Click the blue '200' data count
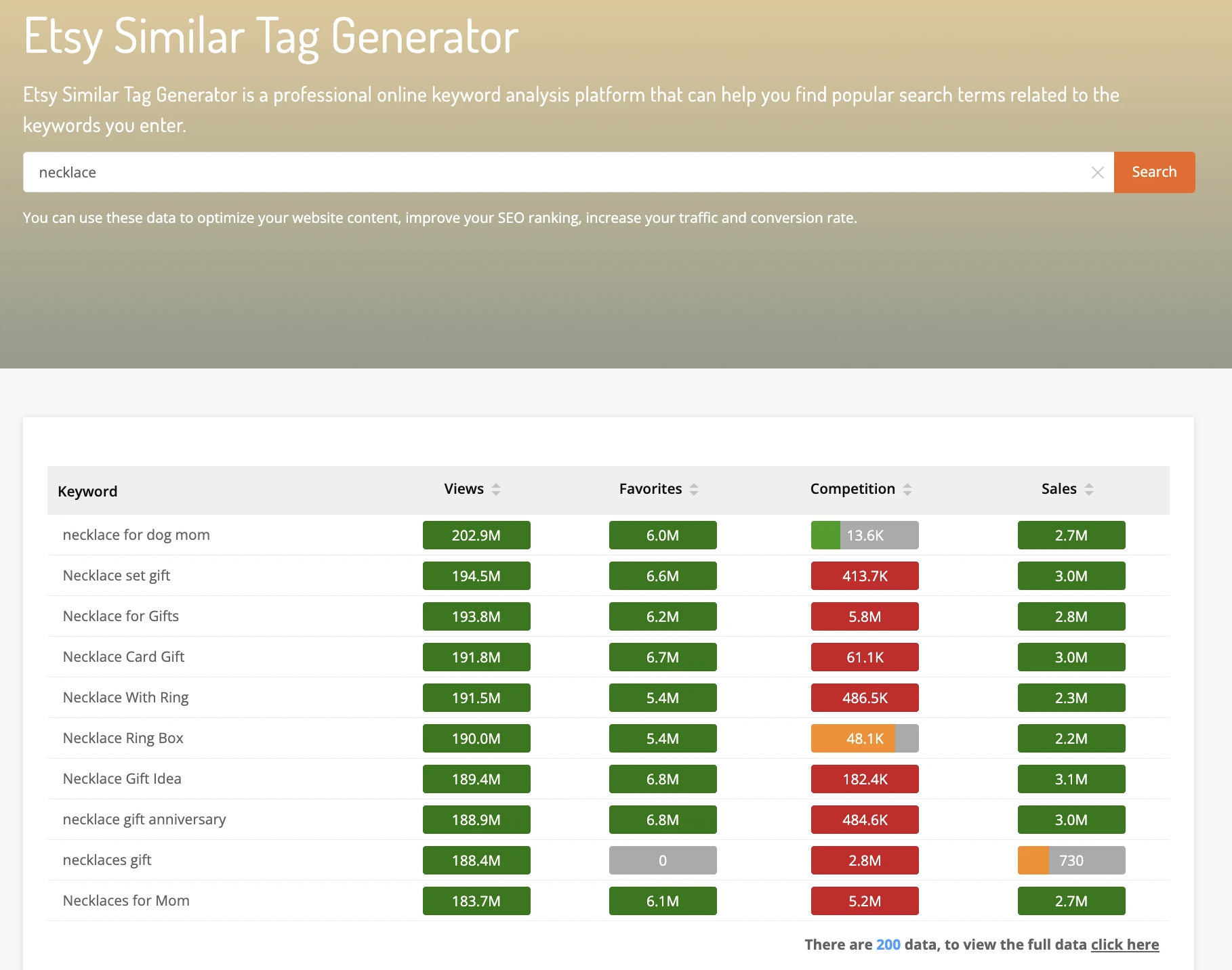Screen dimensions: 1232x970 [x=888, y=944]
